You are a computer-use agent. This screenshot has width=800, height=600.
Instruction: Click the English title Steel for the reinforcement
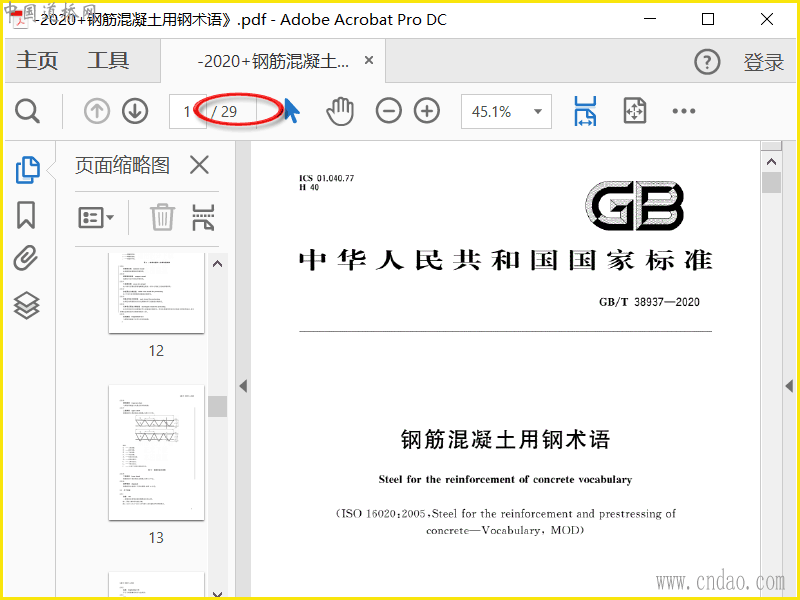[x=505, y=479]
